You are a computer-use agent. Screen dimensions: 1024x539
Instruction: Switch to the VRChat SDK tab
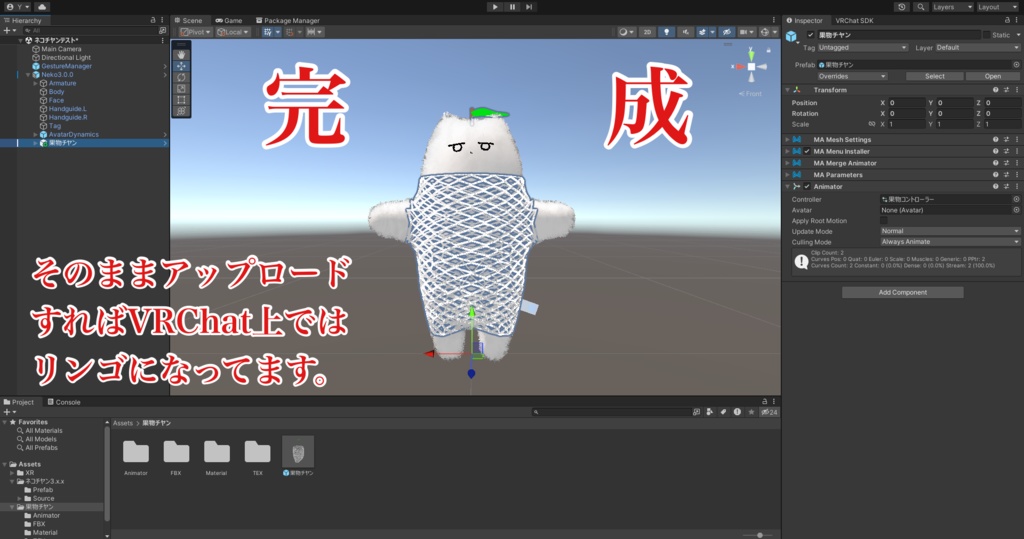tap(854, 20)
